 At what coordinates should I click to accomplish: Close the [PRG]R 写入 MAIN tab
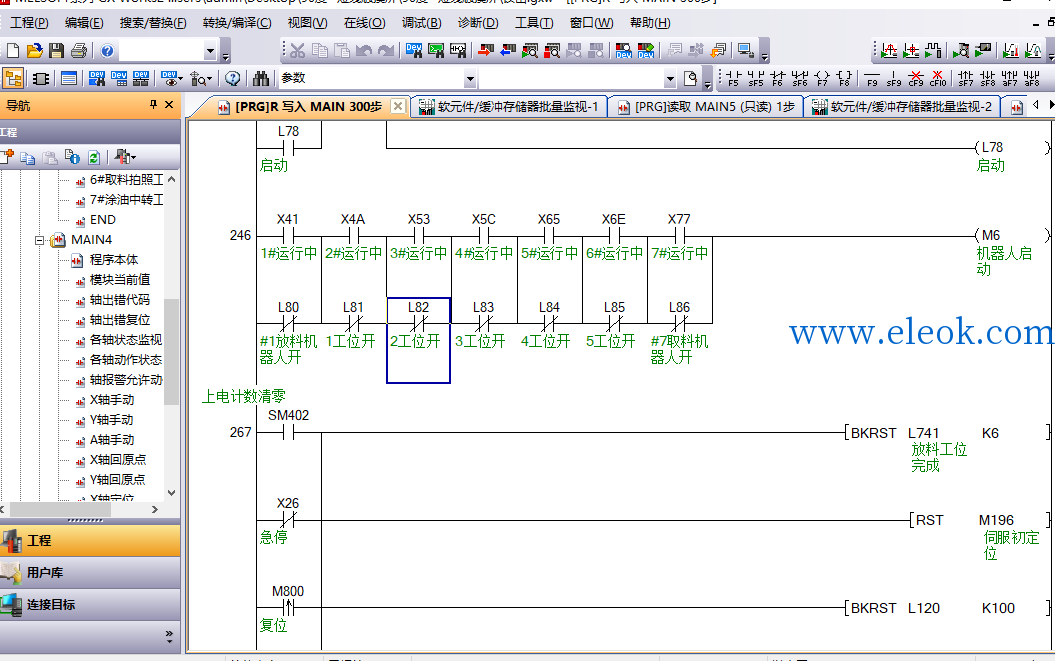click(398, 106)
